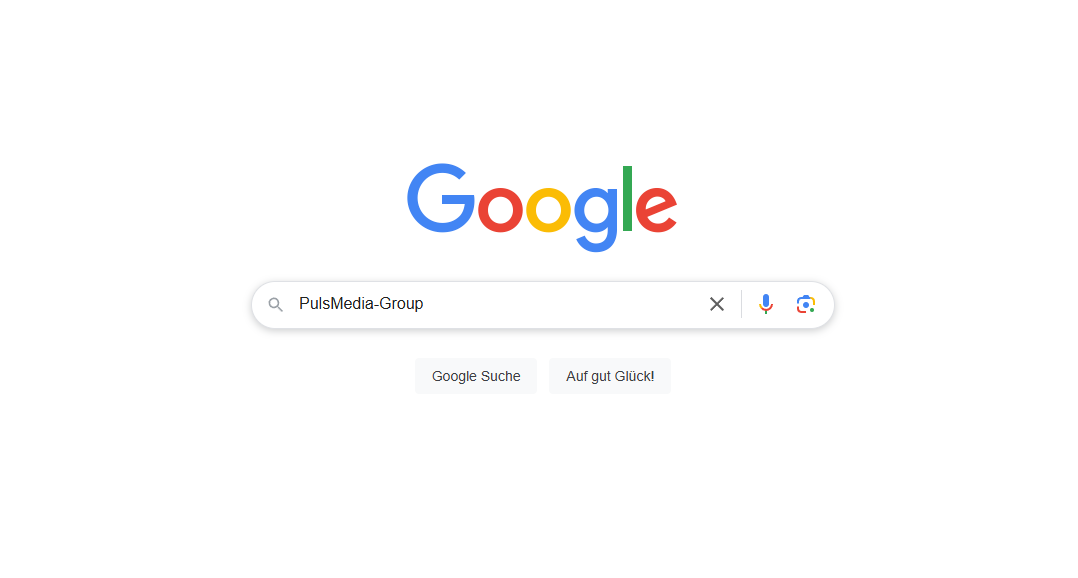This screenshot has height=578, width=1078.
Task: Open Google Lens image search camera icon
Action: (806, 304)
